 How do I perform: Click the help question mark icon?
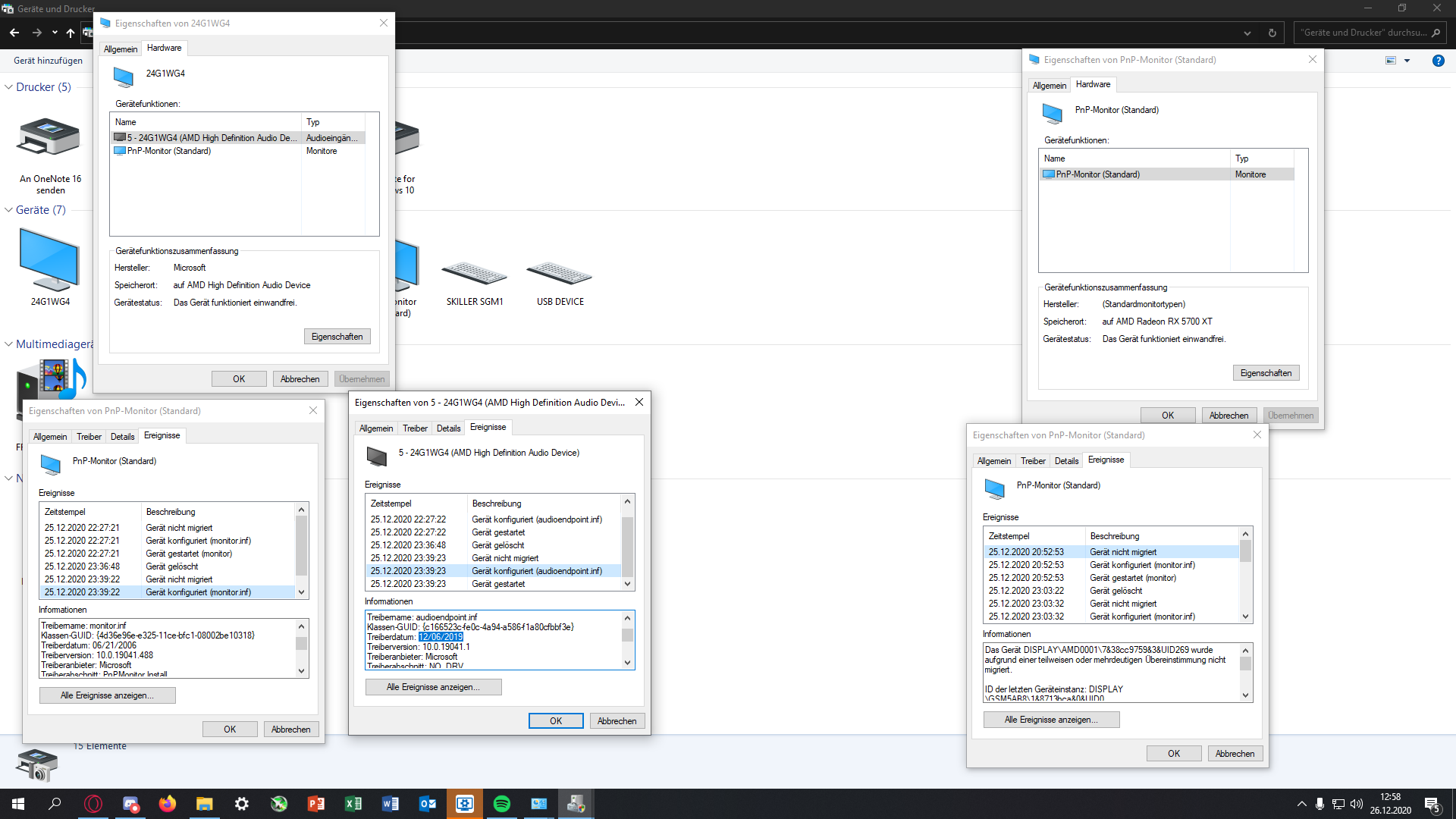coord(1438,61)
